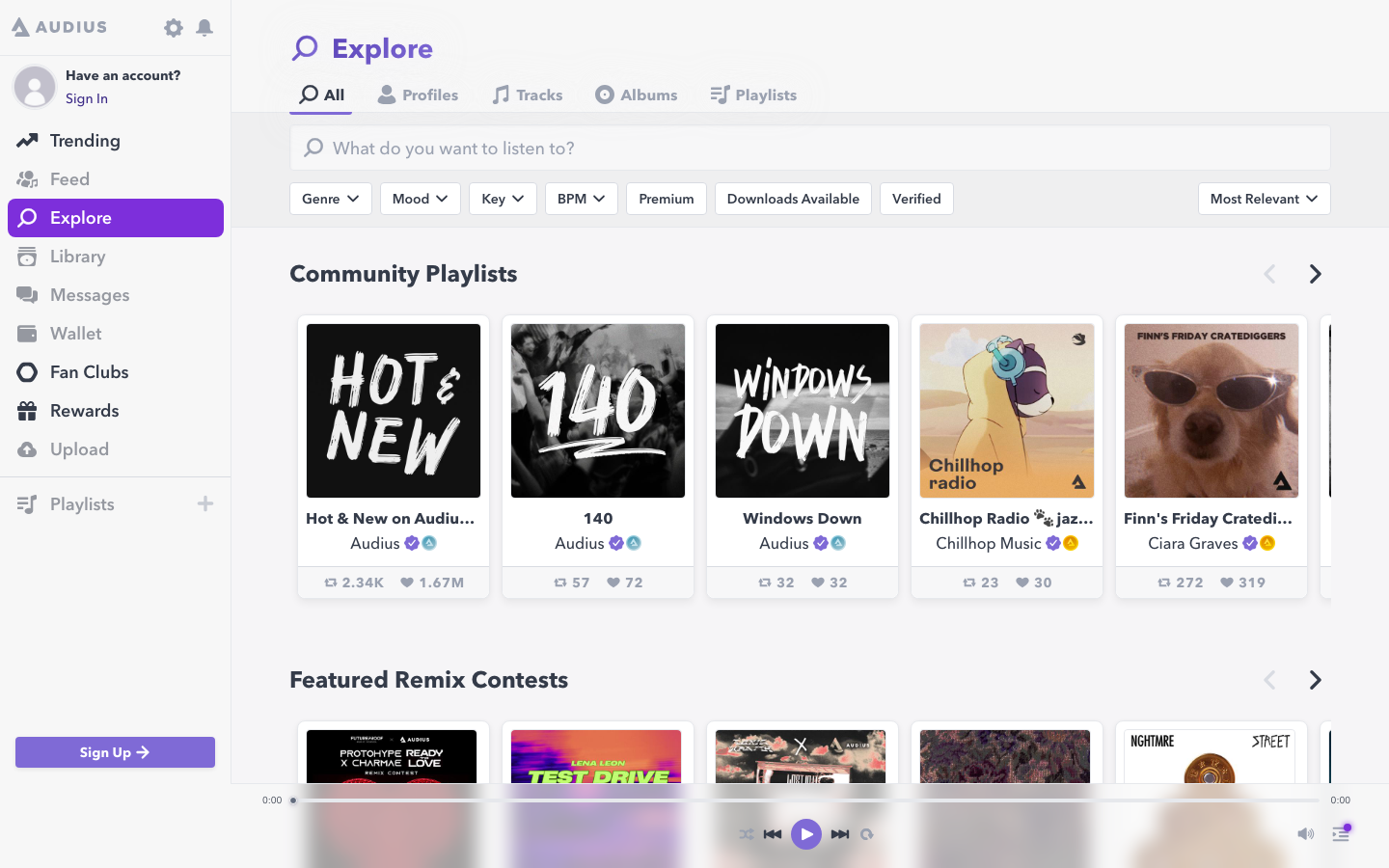This screenshot has width=1389, height=868.
Task: Click the Sign Up button
Action: [115, 752]
